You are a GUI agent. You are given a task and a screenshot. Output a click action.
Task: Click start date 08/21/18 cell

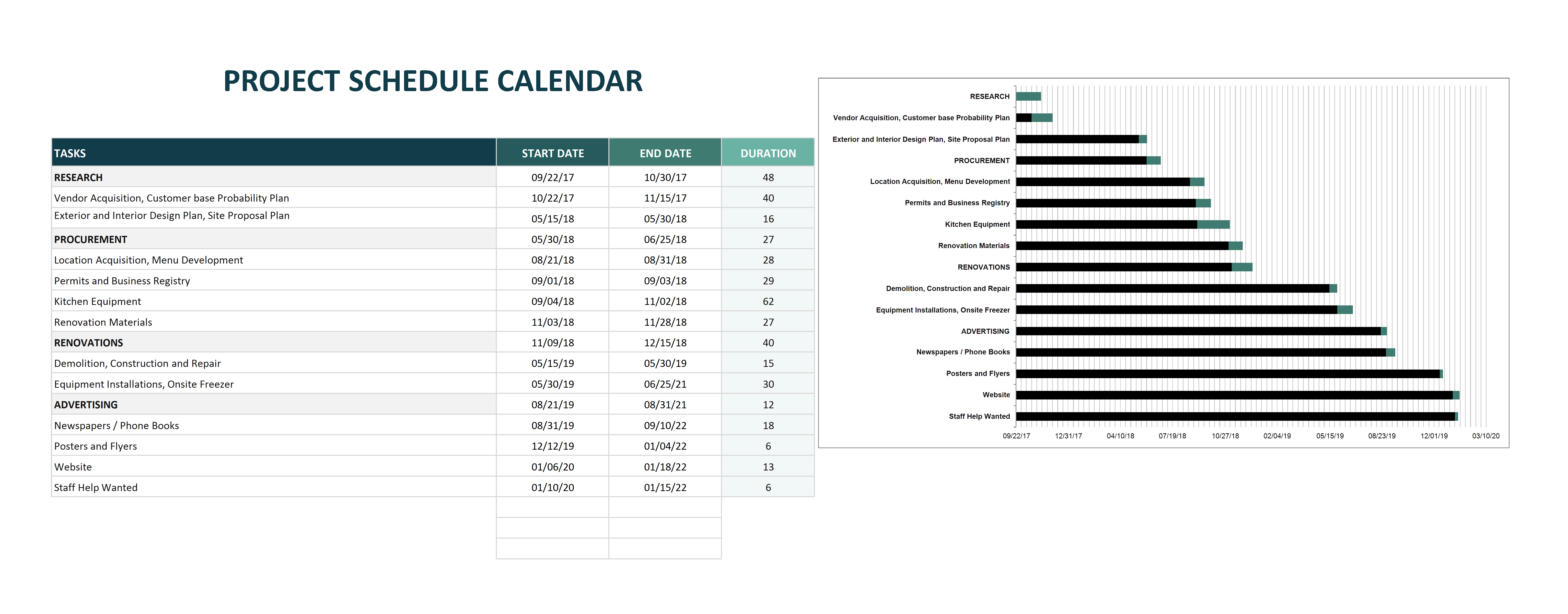click(552, 260)
